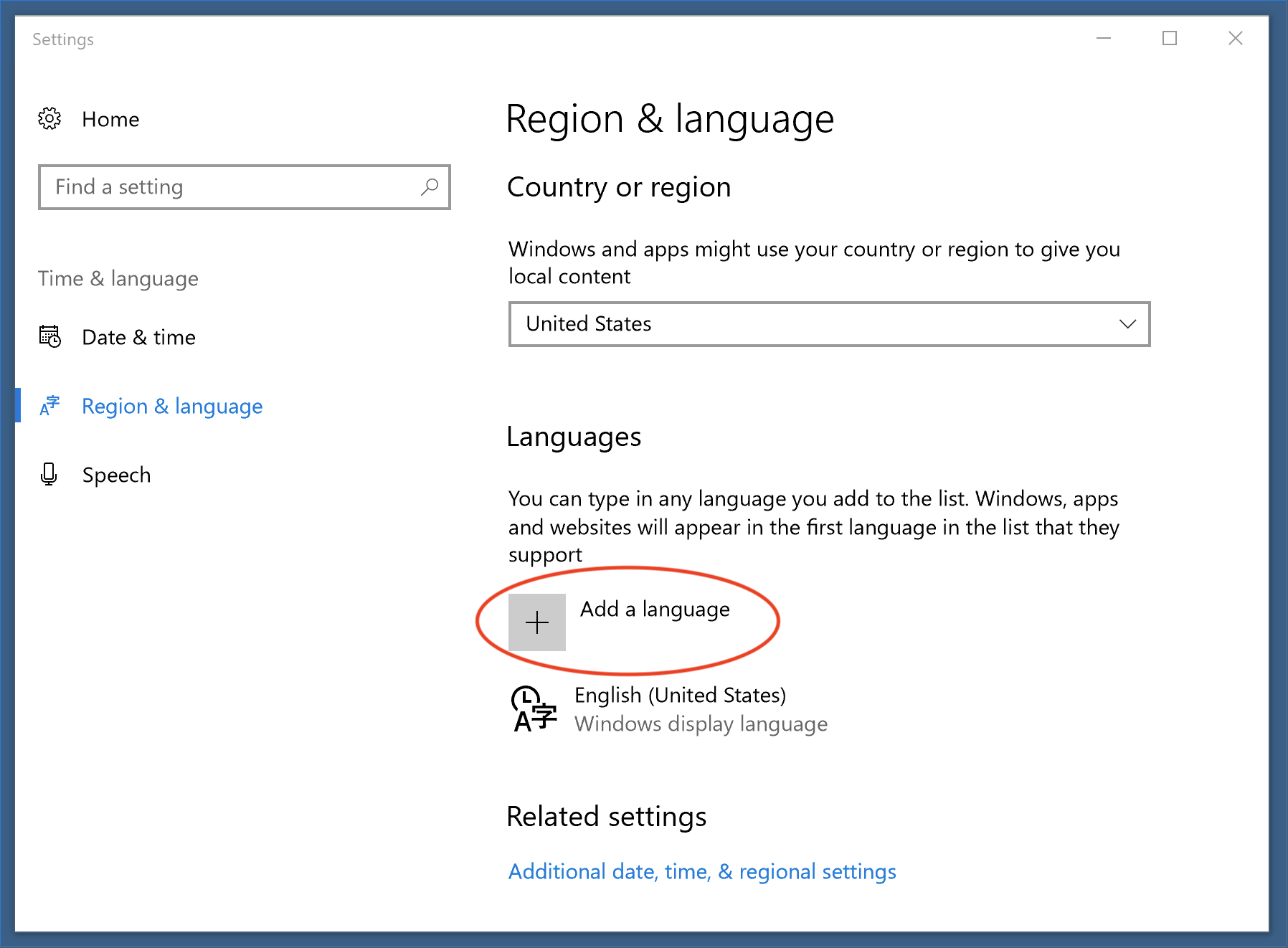Click the Related settings heading
Image resolution: width=1288 pixels, height=948 pixels.
(606, 817)
